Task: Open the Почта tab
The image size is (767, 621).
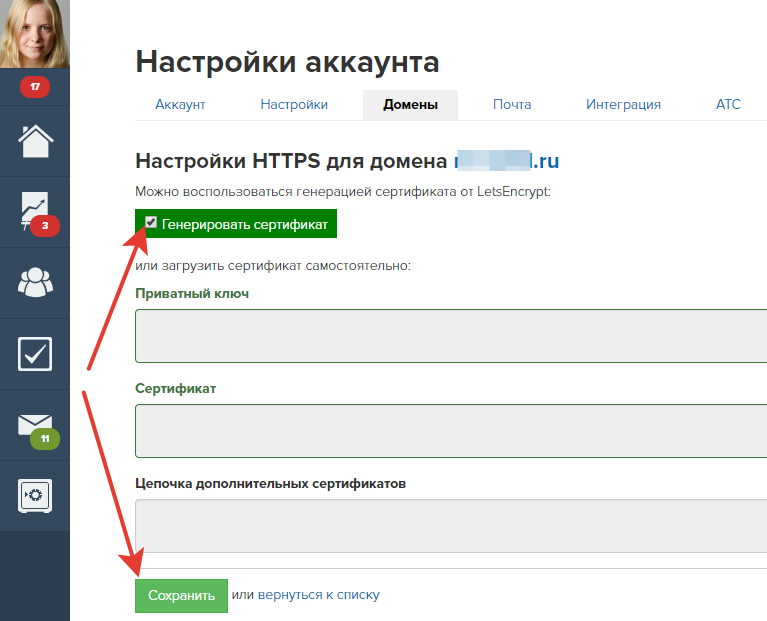Action: [x=512, y=105]
